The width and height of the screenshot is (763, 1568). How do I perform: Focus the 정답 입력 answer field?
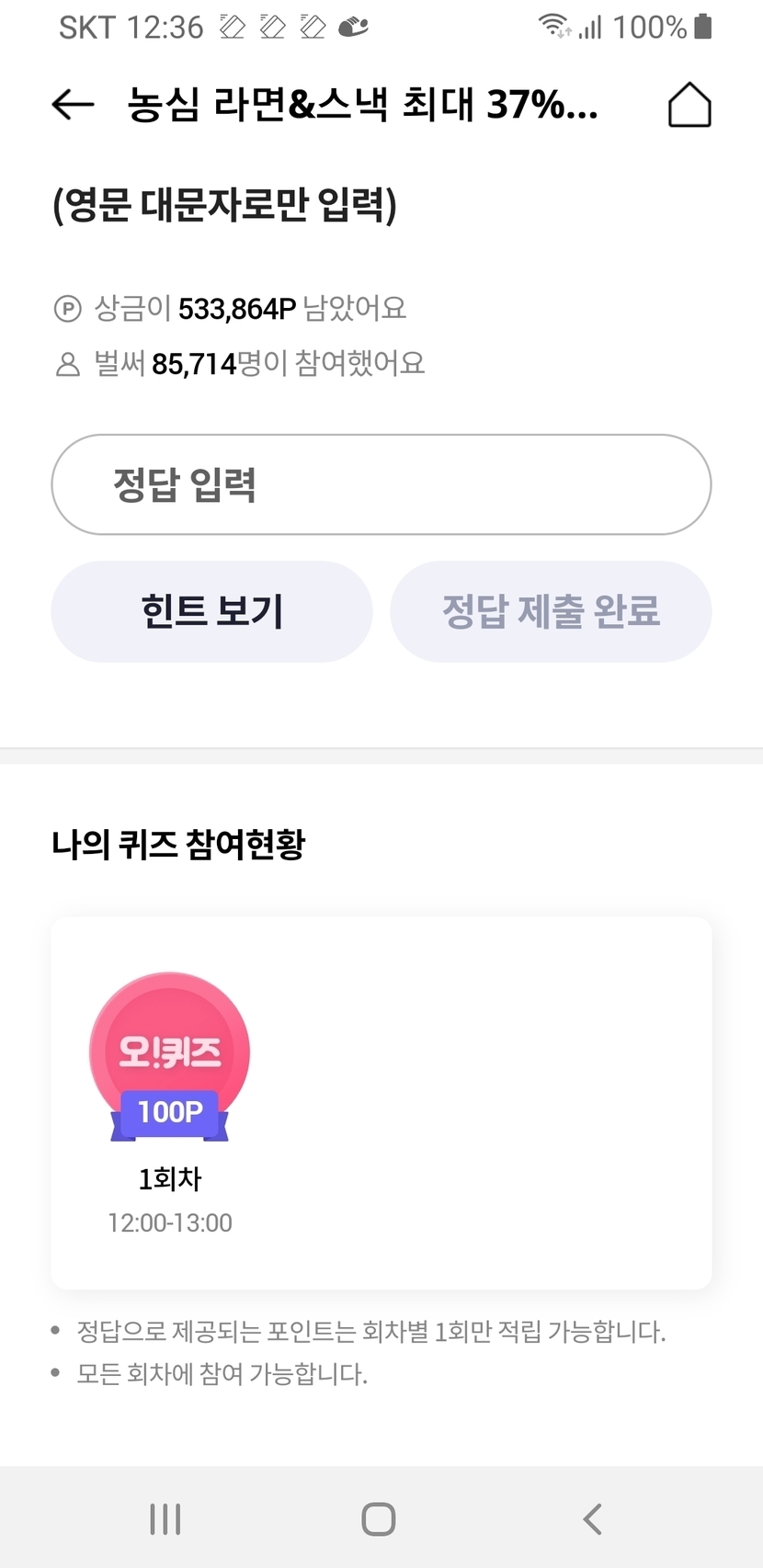point(381,484)
